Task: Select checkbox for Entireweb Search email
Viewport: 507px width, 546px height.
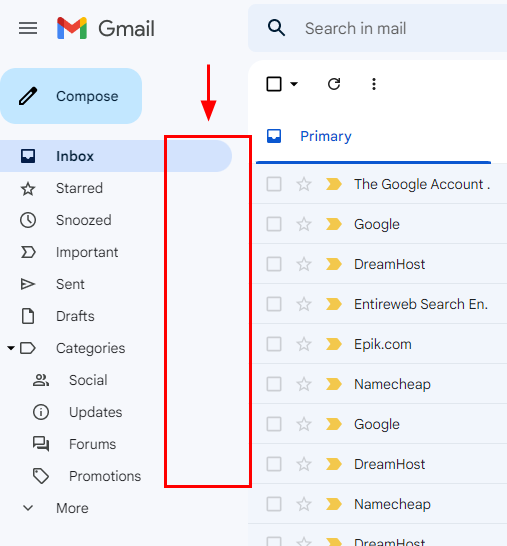Action: (x=274, y=304)
